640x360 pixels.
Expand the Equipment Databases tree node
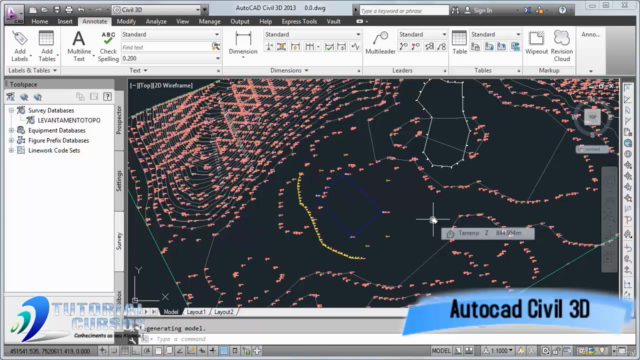coord(11,130)
